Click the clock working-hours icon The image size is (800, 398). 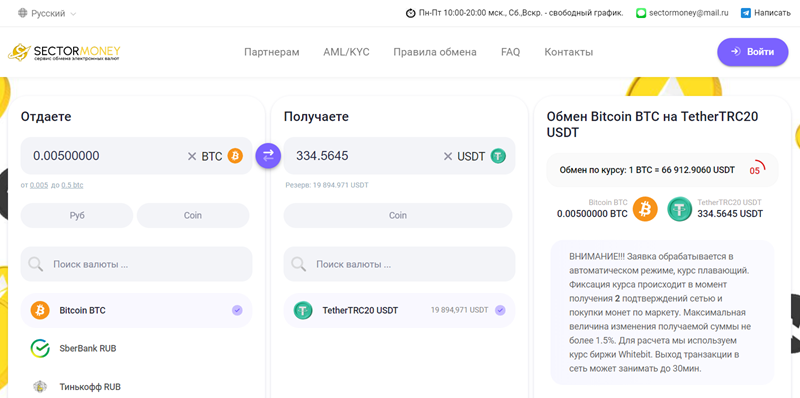click(x=410, y=13)
